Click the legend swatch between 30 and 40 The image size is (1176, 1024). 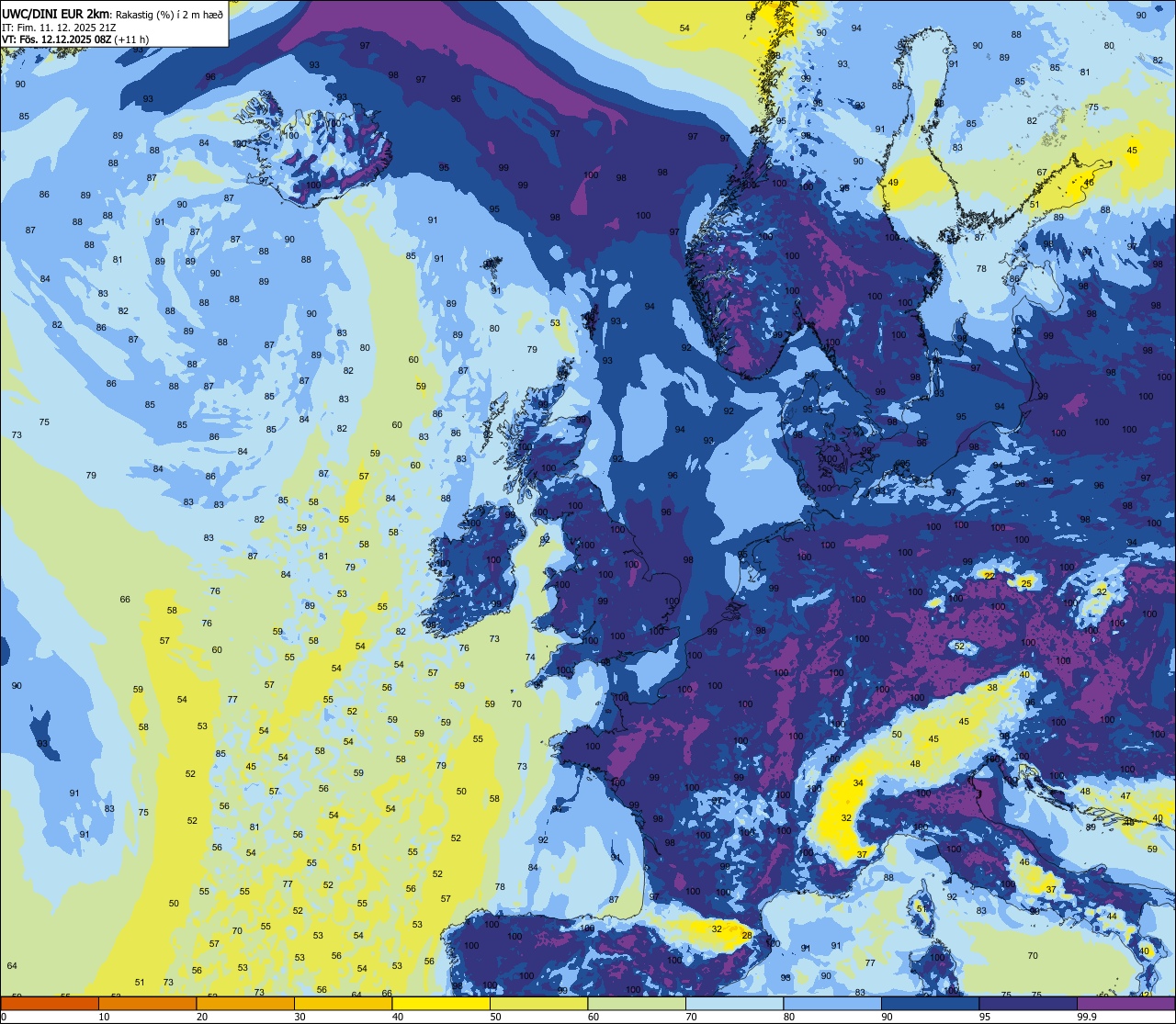point(343,1003)
